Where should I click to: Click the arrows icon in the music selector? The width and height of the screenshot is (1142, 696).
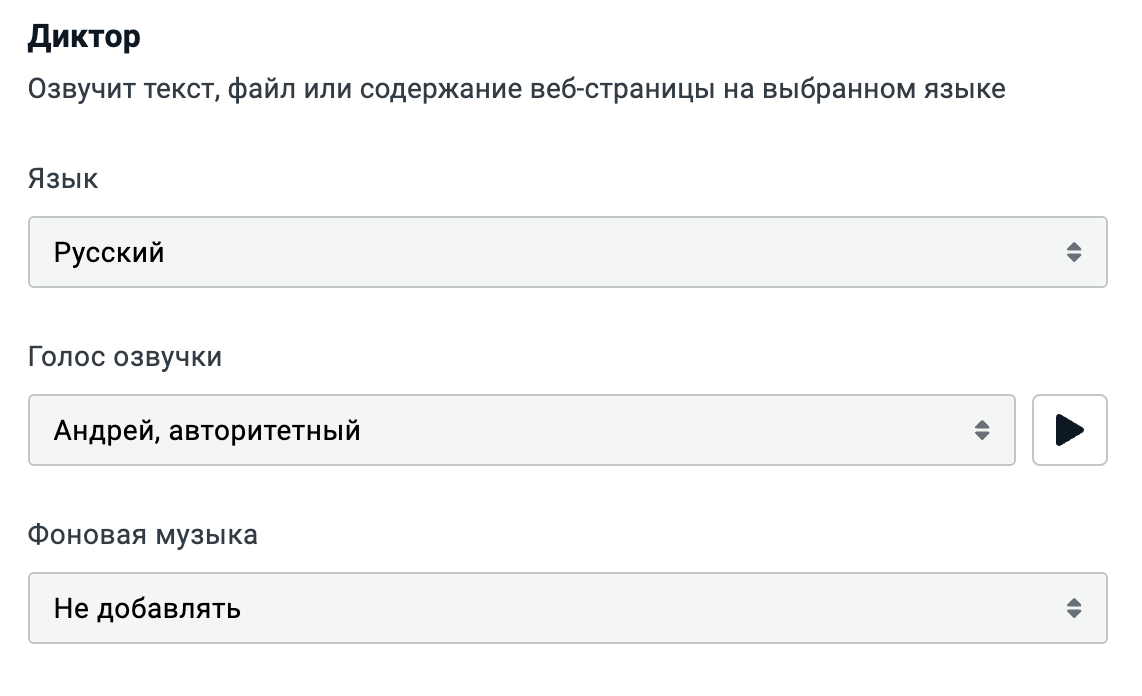pyautogui.click(x=1074, y=608)
